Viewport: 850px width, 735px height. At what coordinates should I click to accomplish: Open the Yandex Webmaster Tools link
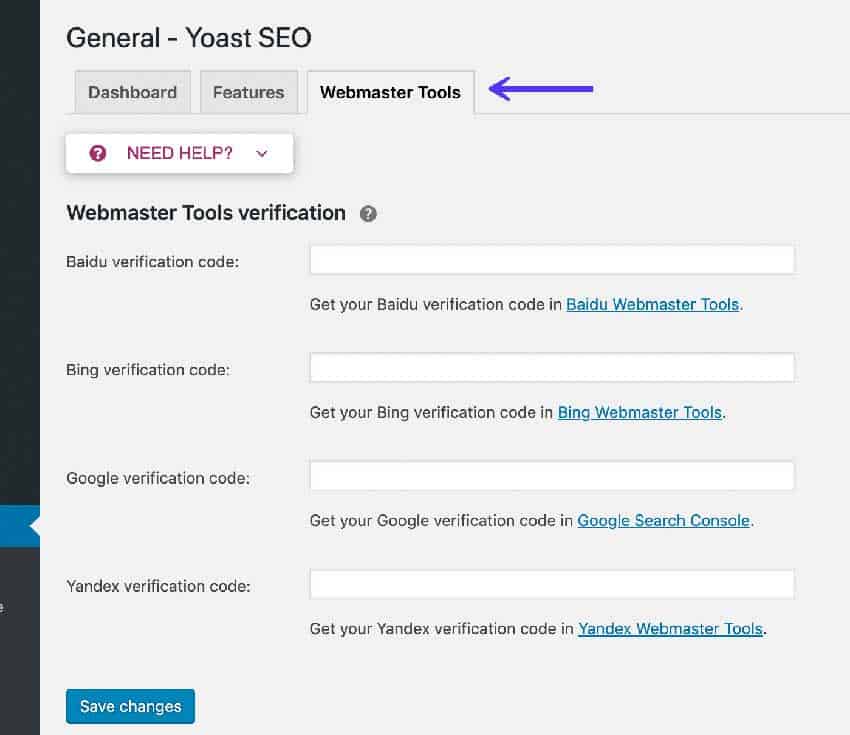(x=670, y=628)
